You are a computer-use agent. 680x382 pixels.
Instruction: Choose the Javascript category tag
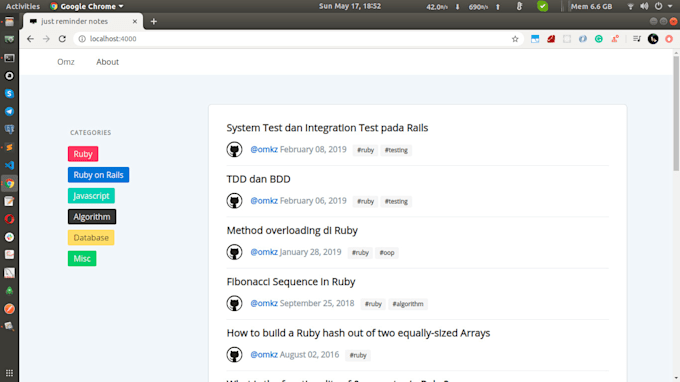(91, 196)
